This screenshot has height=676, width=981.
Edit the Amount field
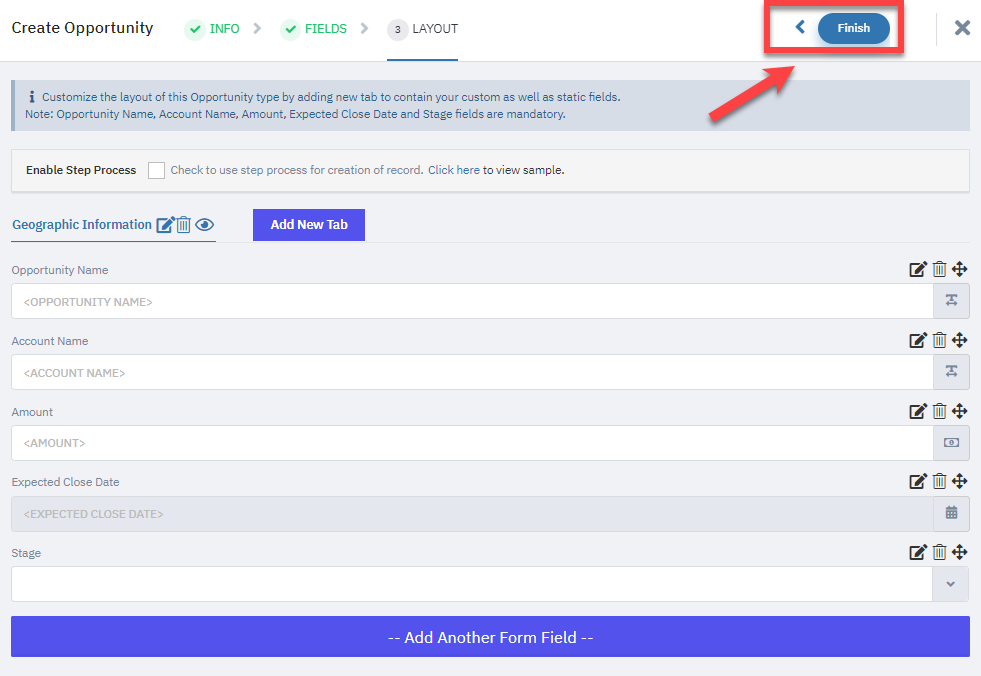coord(918,411)
